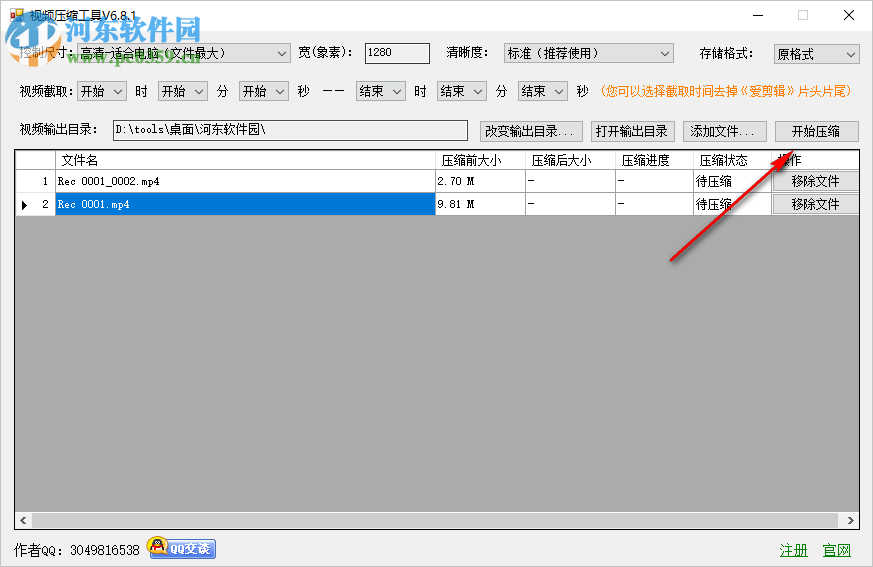
Task: Click the horizontal scrollbar left arrow
Action: point(23,520)
